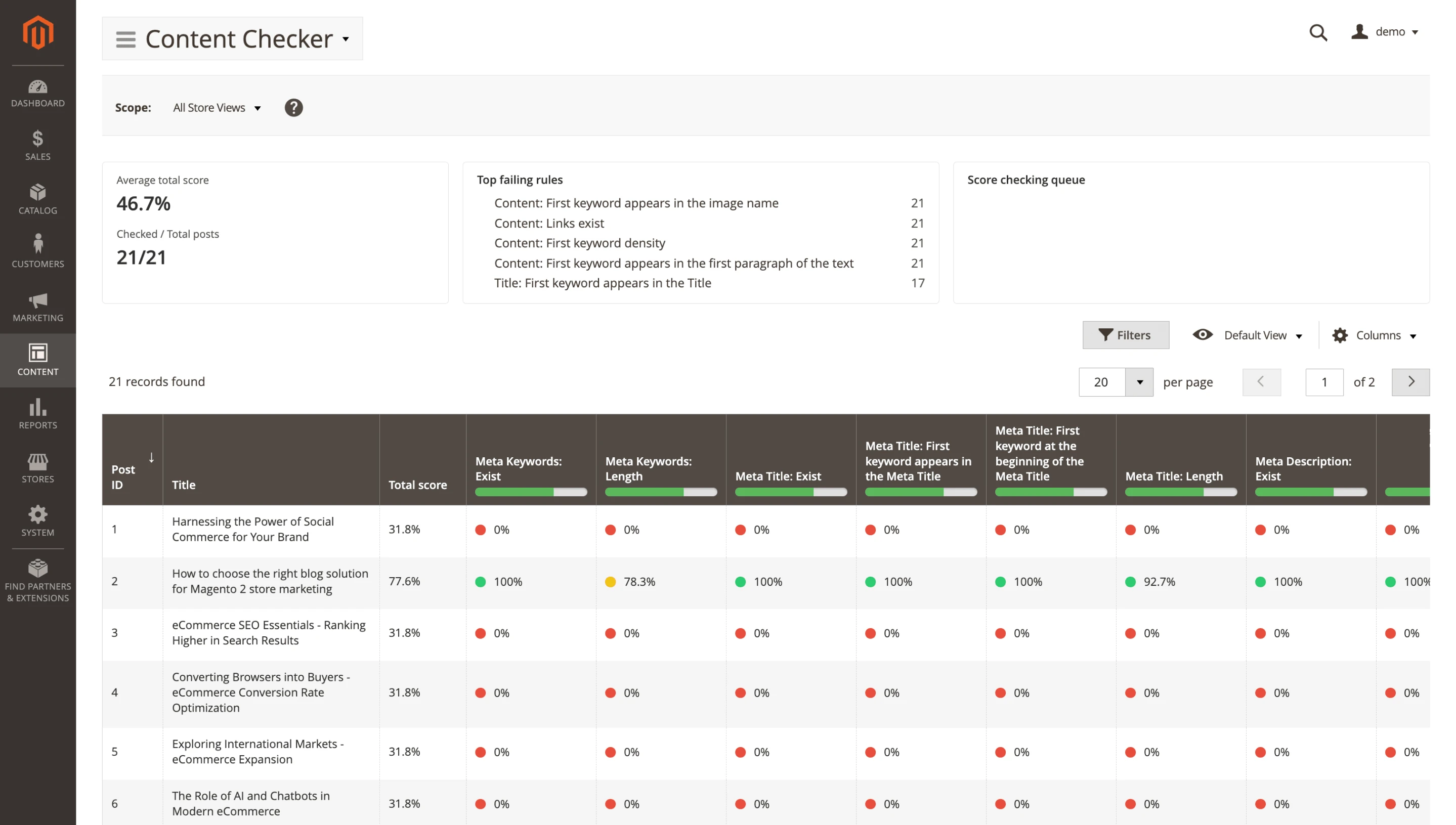Open the Reports sidebar menu
The width and height of the screenshot is (1456, 825).
(38, 414)
